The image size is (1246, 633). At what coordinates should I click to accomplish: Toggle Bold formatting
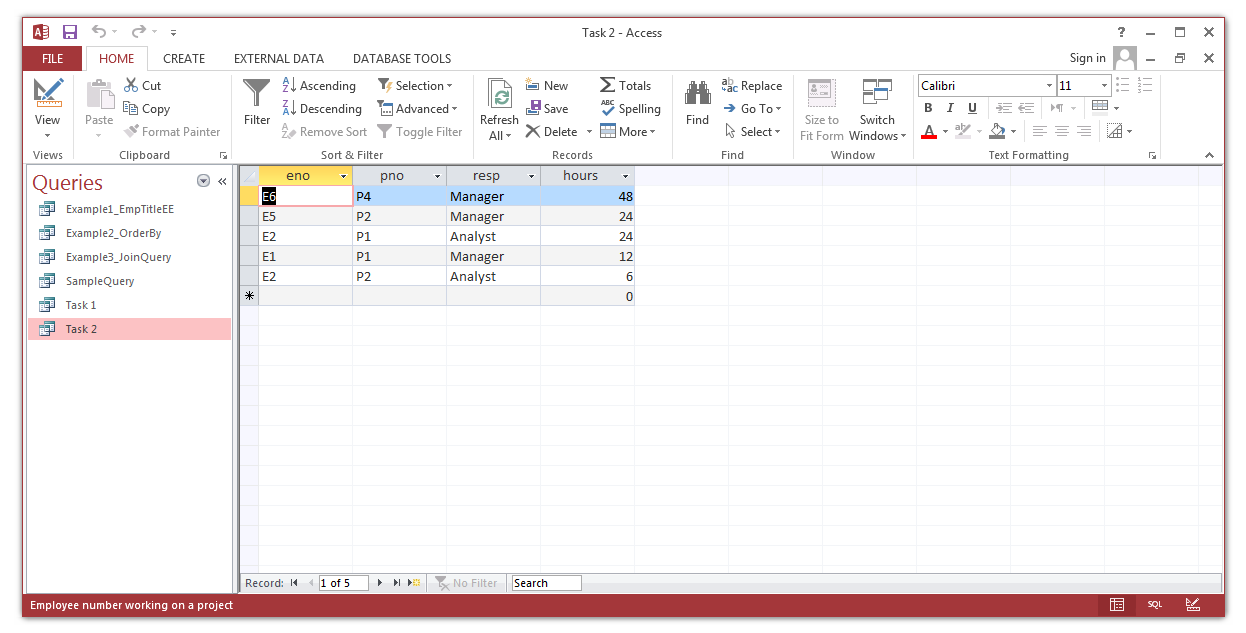point(928,108)
